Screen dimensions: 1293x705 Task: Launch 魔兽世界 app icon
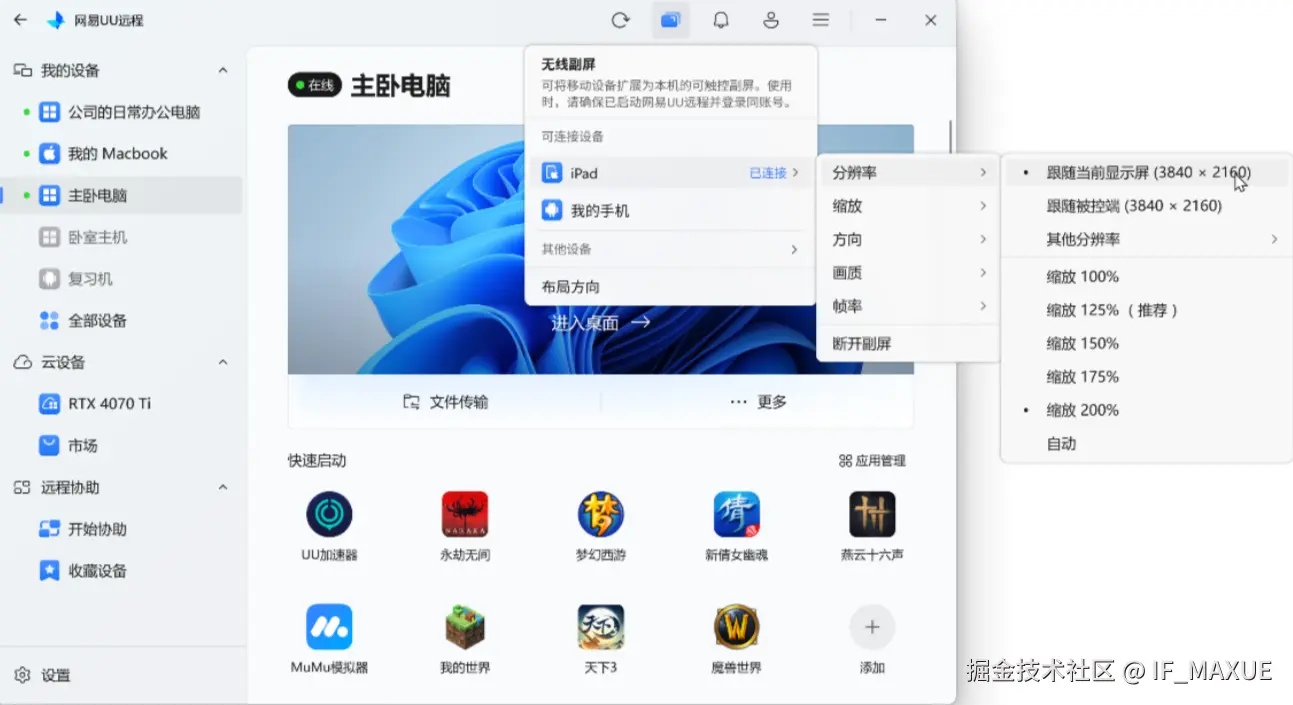[x=737, y=627]
